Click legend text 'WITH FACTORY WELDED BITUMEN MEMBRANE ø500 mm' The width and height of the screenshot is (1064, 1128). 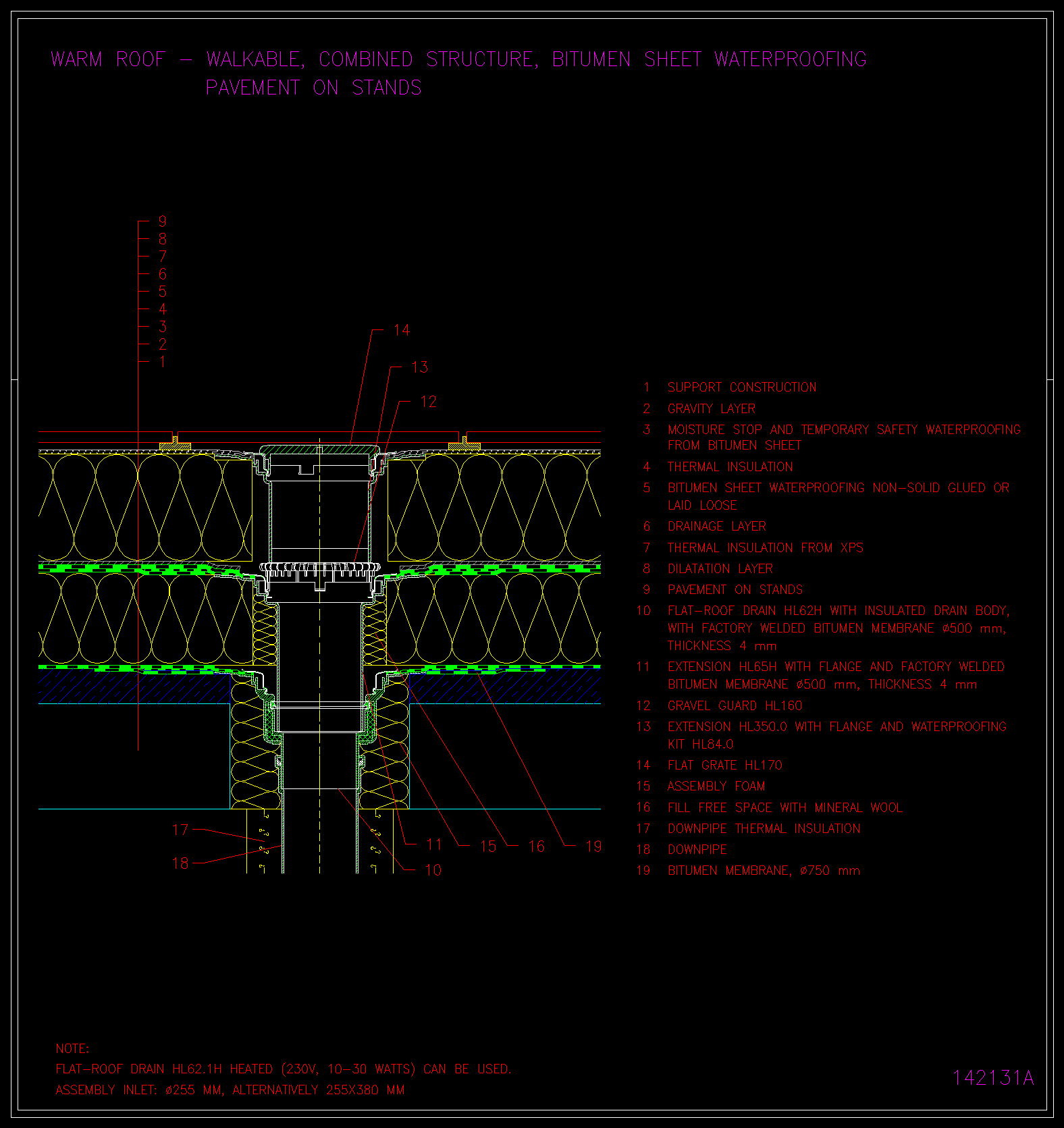[836, 628]
